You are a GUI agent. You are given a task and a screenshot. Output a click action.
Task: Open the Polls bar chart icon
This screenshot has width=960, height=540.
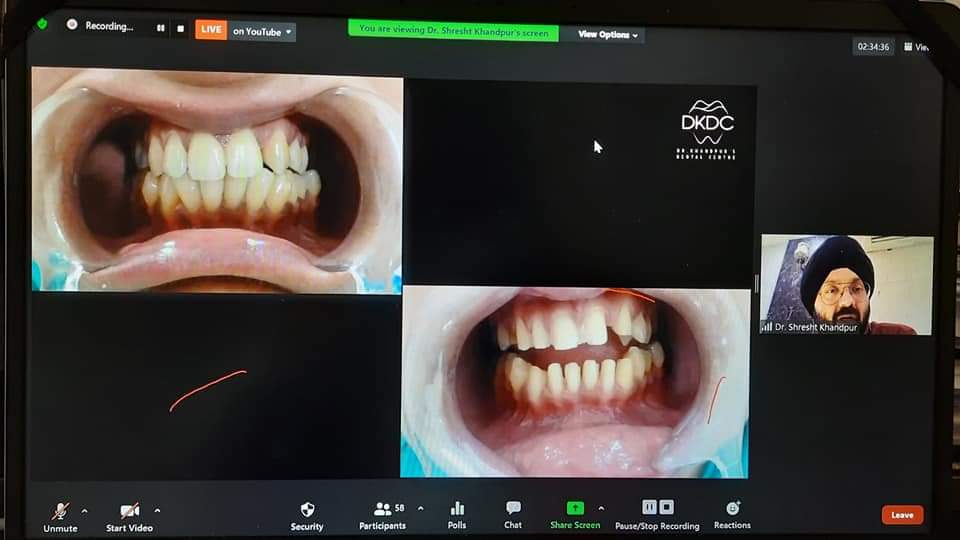coord(457,515)
